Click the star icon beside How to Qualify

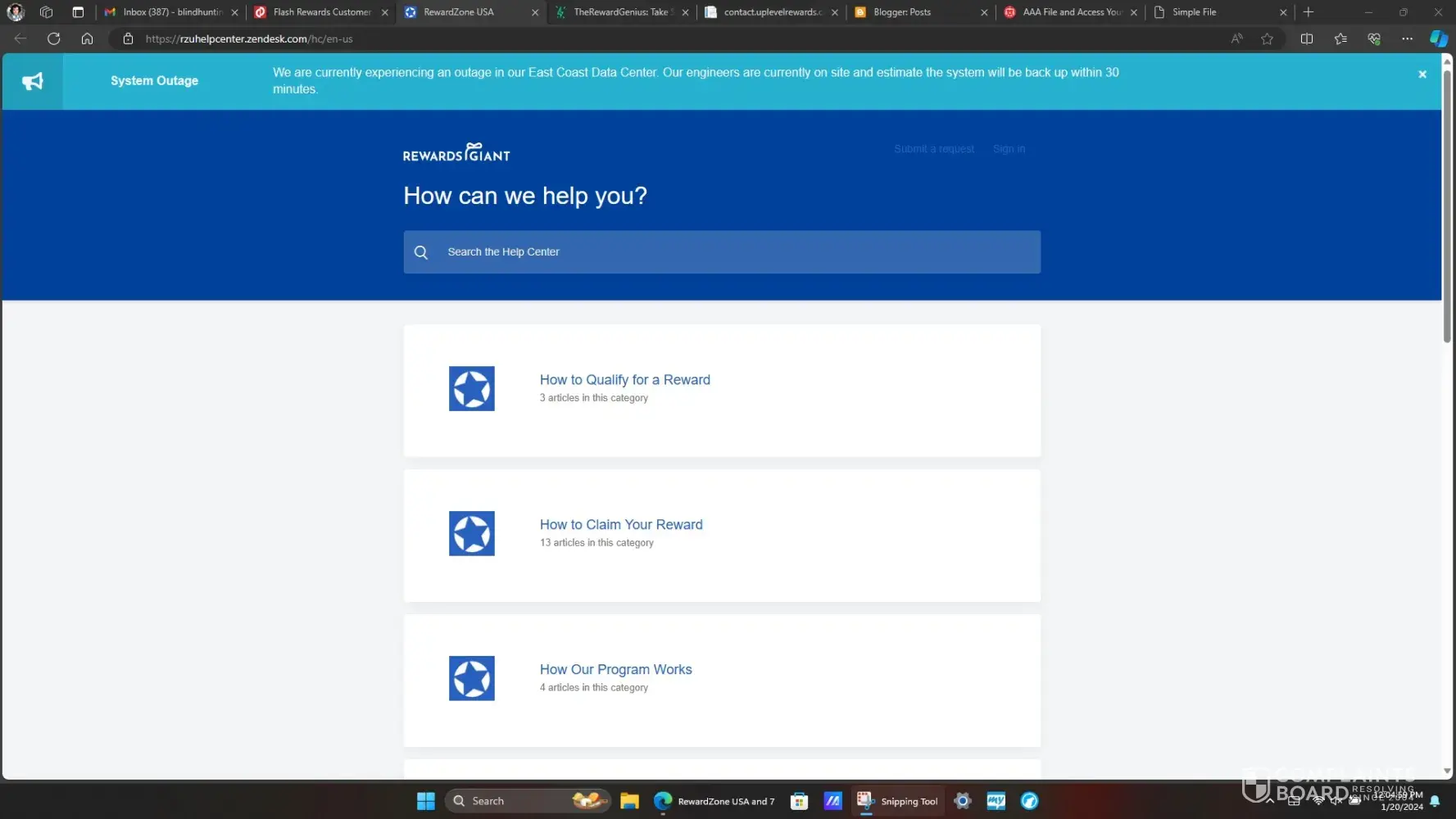(x=471, y=388)
